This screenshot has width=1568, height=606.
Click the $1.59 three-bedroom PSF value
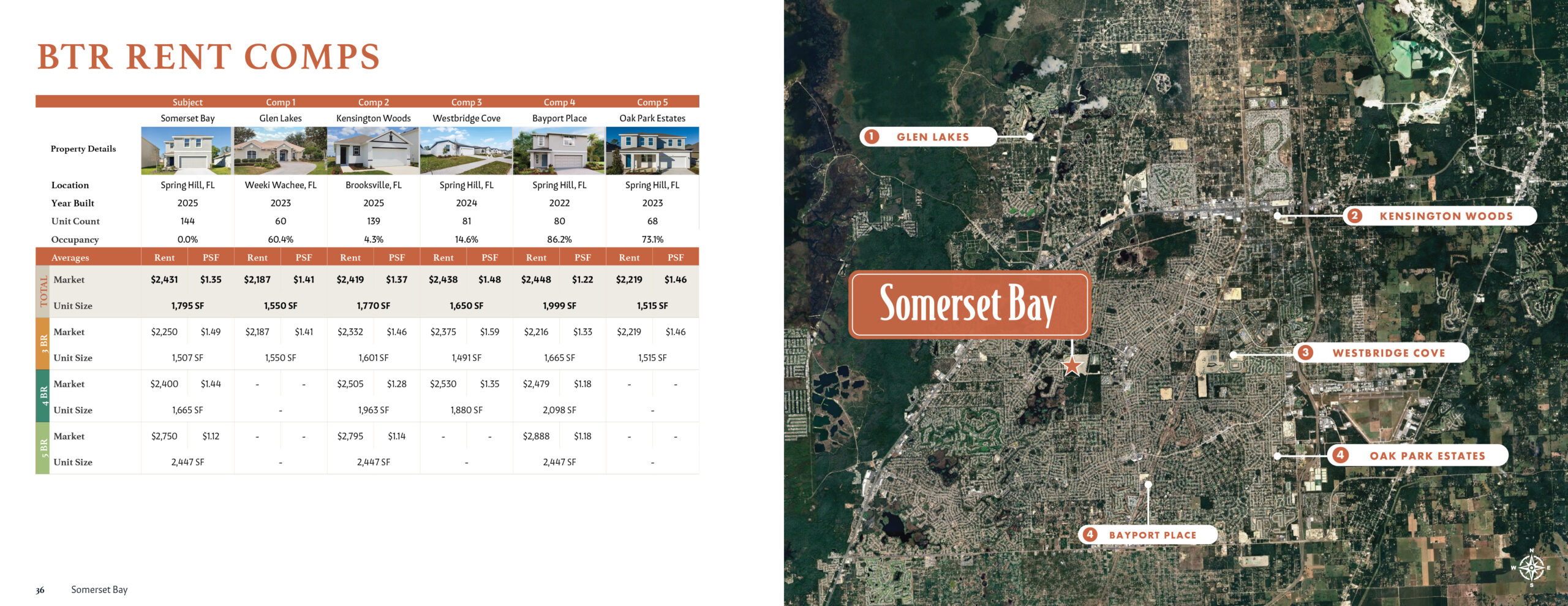[x=489, y=332]
